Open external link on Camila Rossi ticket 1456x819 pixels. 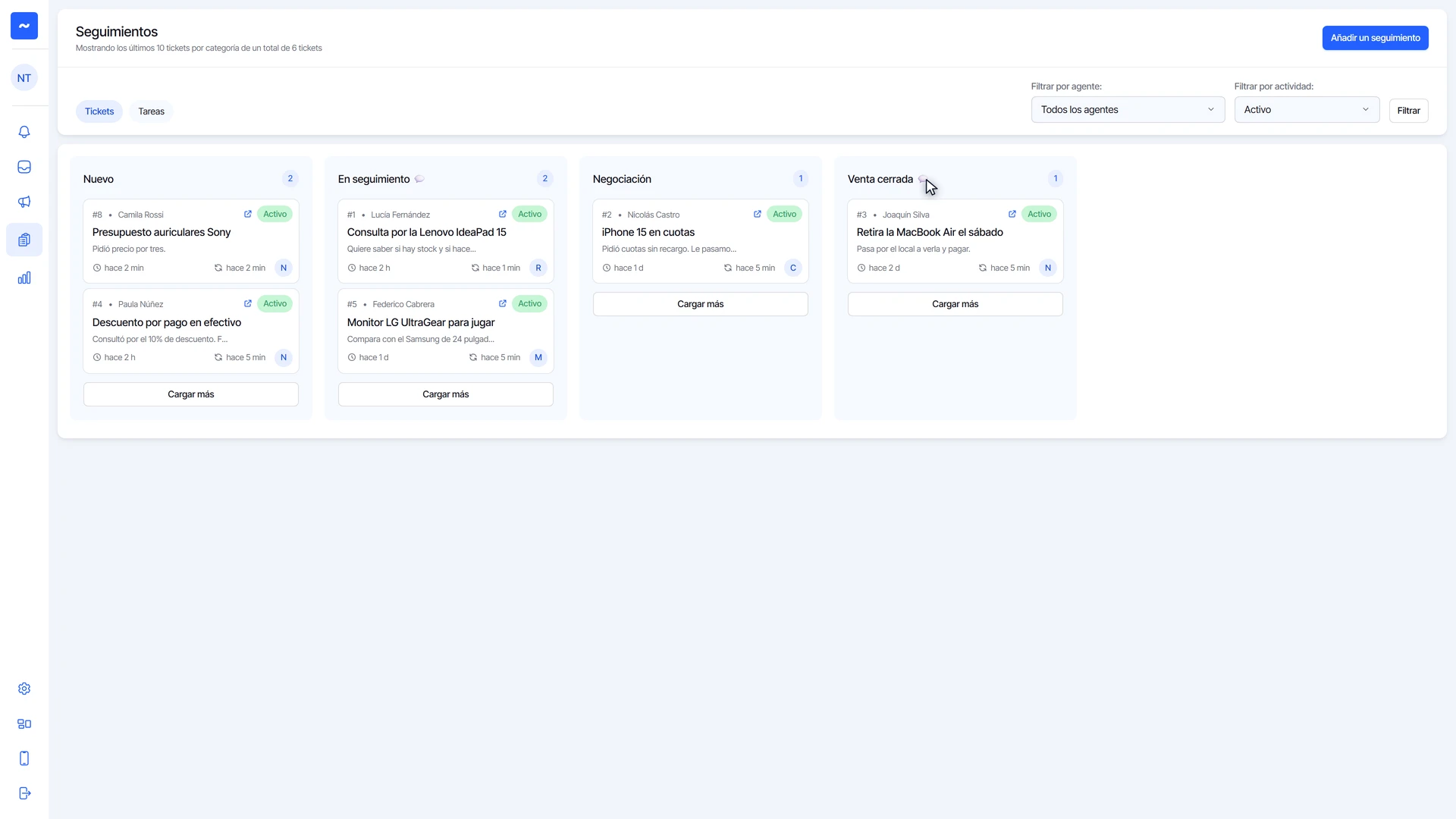pos(248,214)
